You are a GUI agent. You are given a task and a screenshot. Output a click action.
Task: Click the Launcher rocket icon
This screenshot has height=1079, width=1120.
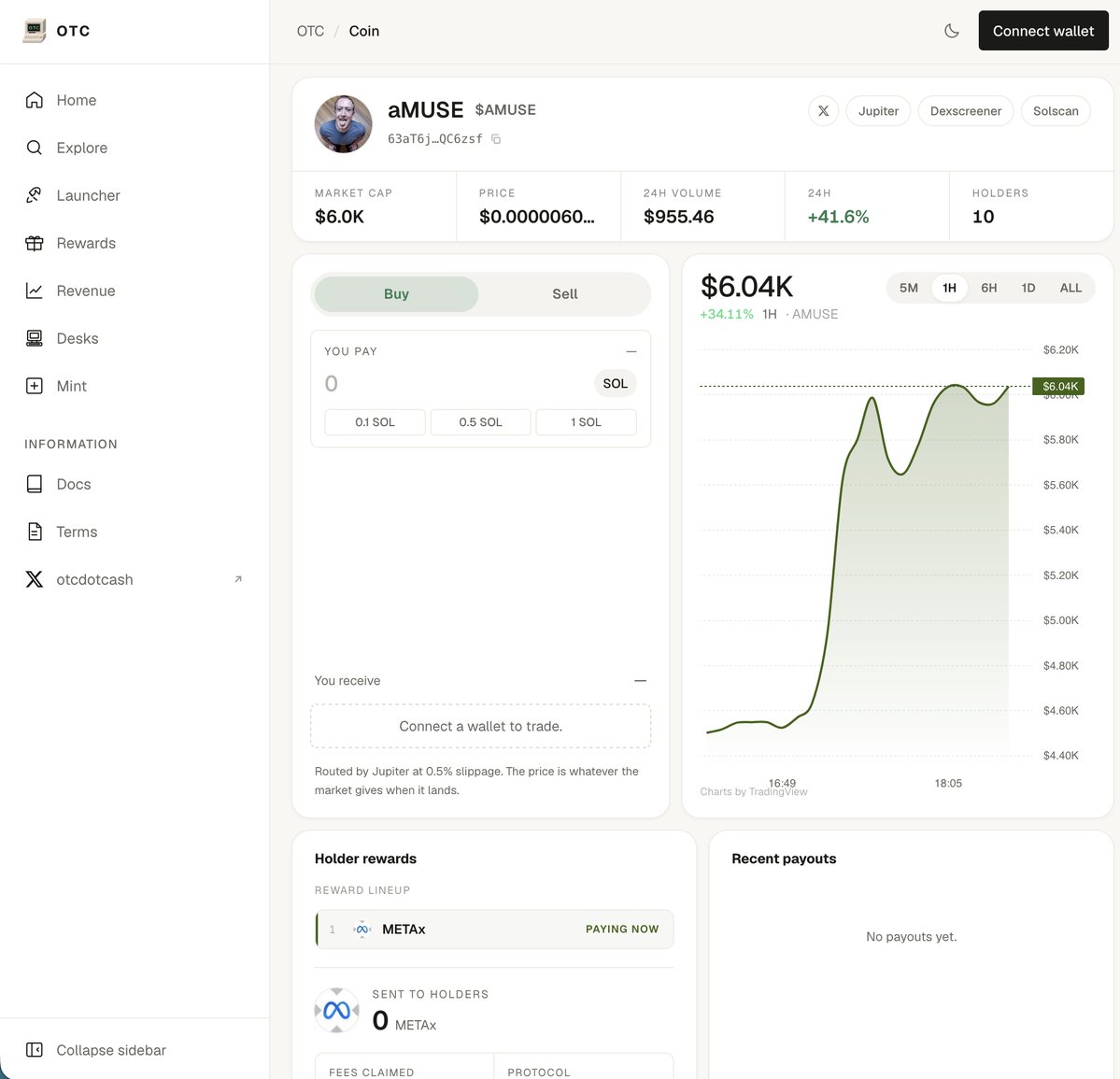point(35,195)
